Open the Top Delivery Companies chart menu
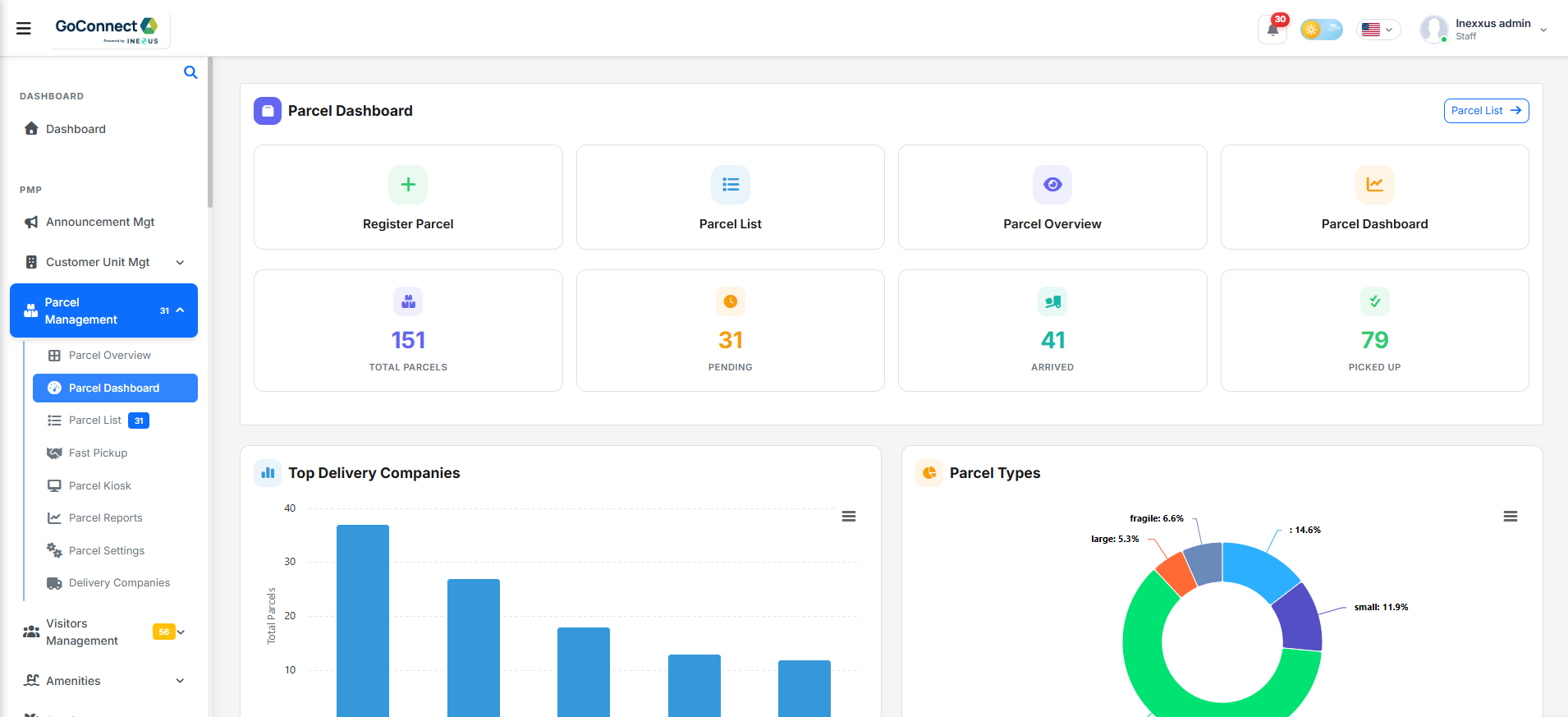Screen dimensions: 1568x717 pos(849,517)
